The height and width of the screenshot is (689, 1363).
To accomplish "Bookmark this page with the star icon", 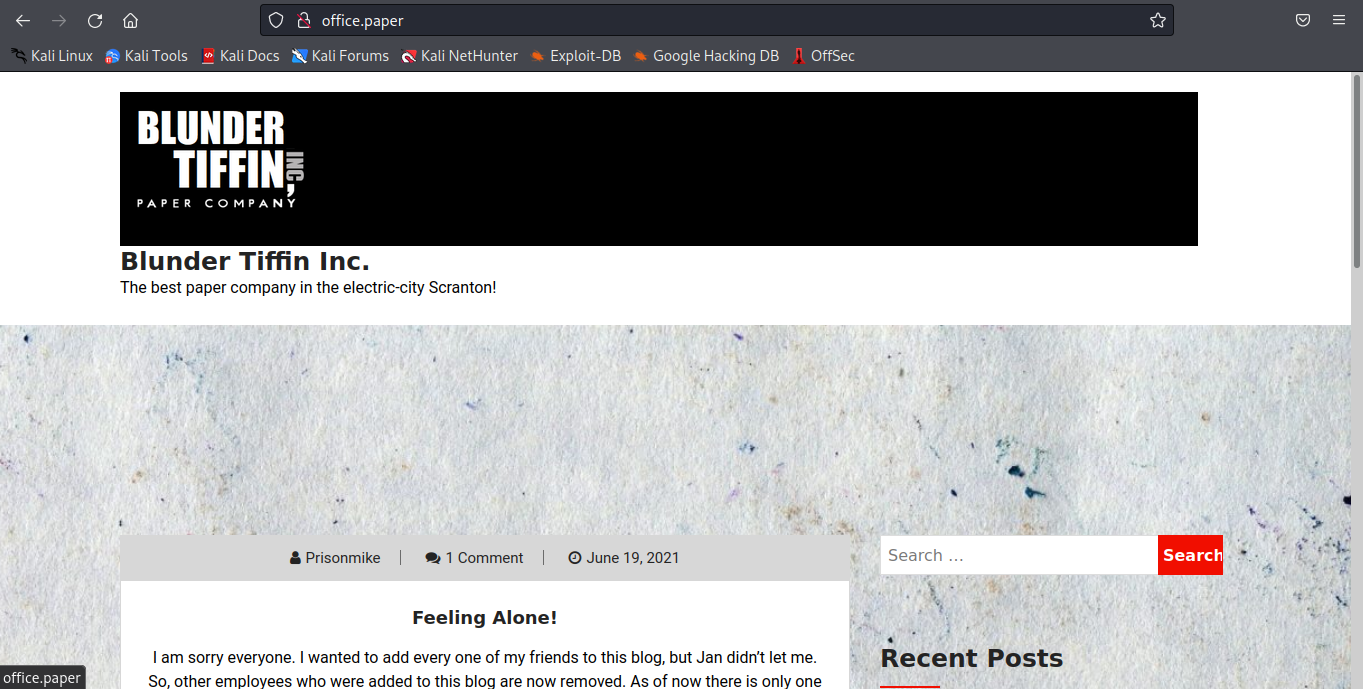I will (1157, 20).
